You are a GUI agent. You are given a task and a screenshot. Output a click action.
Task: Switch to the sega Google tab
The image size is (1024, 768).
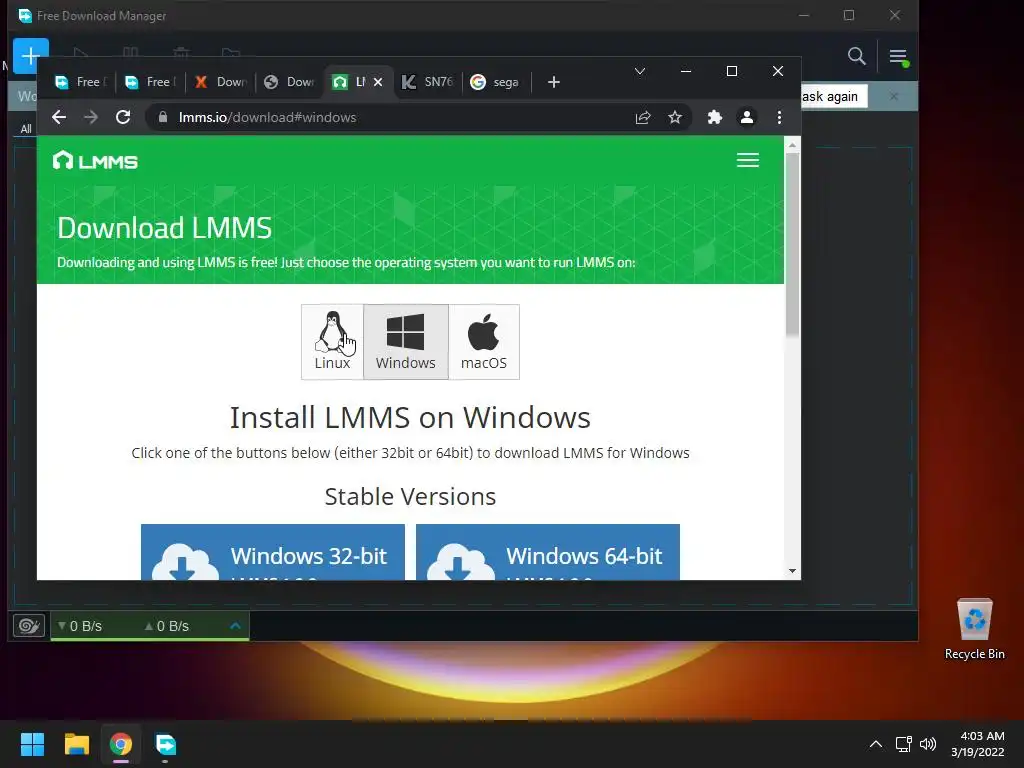(496, 82)
